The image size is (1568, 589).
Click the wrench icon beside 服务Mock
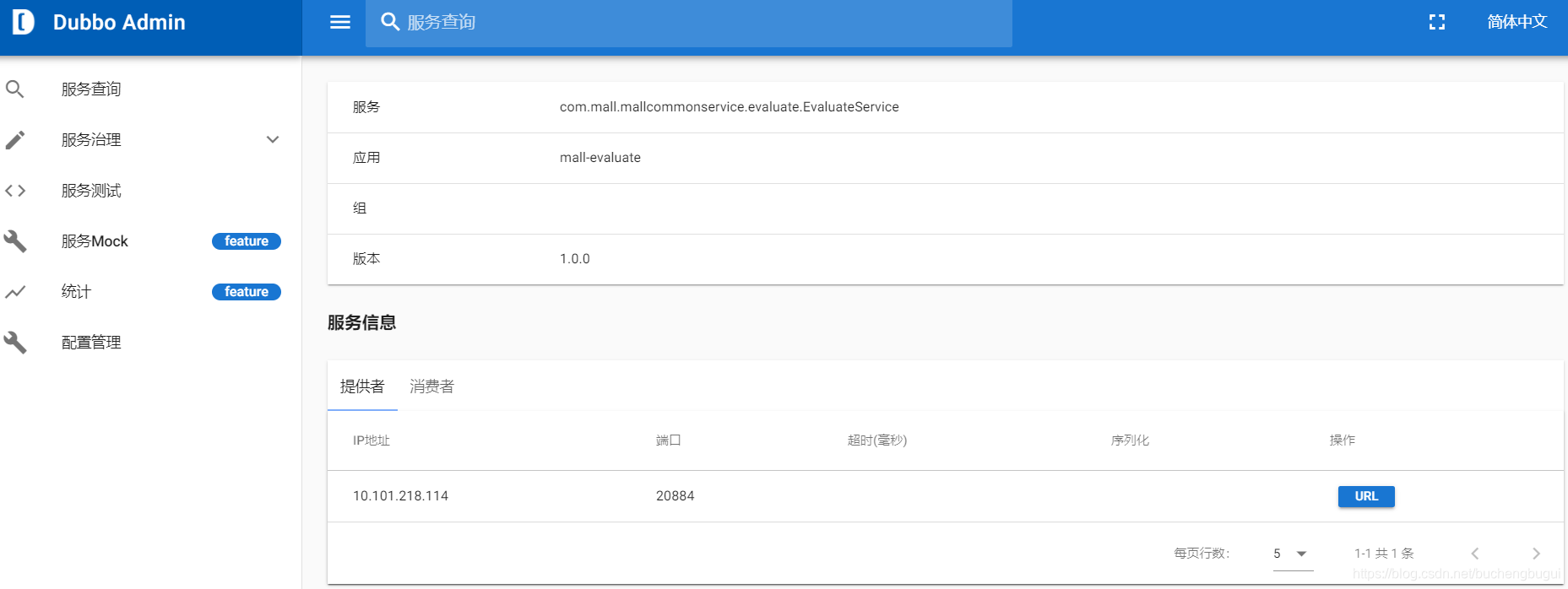click(15, 241)
